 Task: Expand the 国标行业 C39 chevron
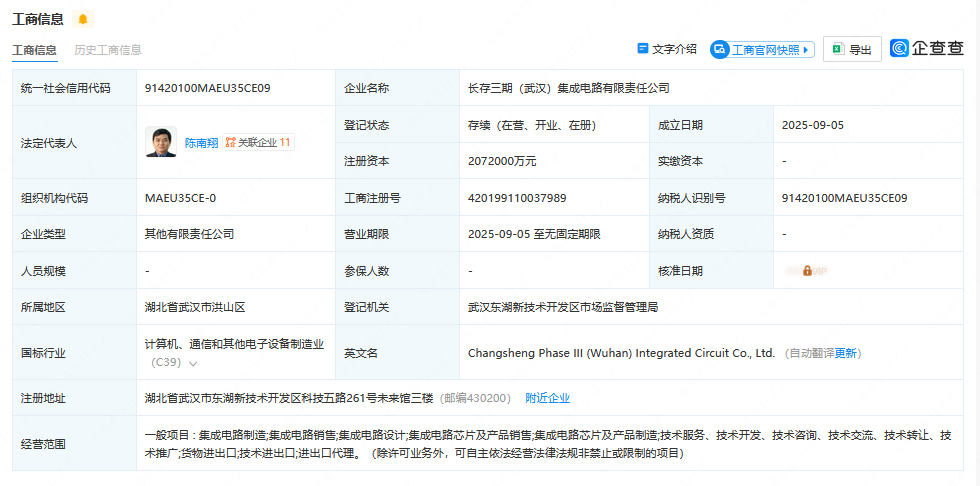pyautogui.click(x=193, y=363)
